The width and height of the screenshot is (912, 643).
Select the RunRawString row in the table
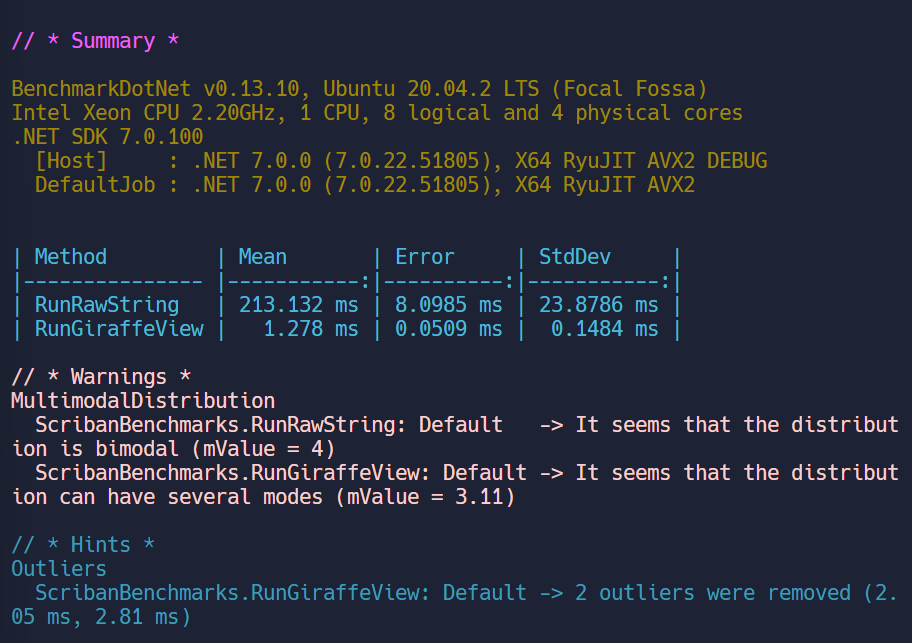coord(107,305)
